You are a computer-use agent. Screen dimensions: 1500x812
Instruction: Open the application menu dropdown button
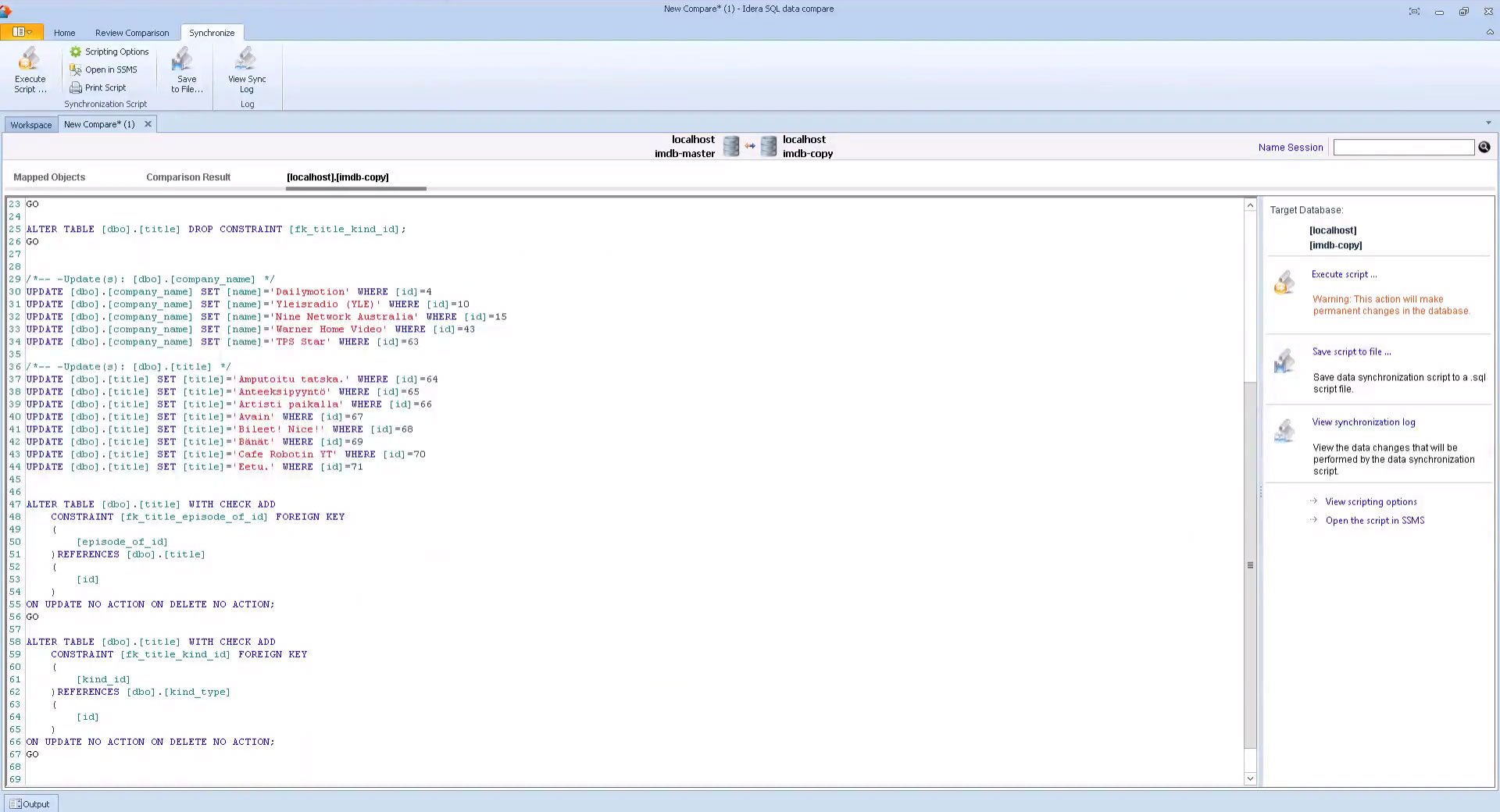[x=21, y=32]
